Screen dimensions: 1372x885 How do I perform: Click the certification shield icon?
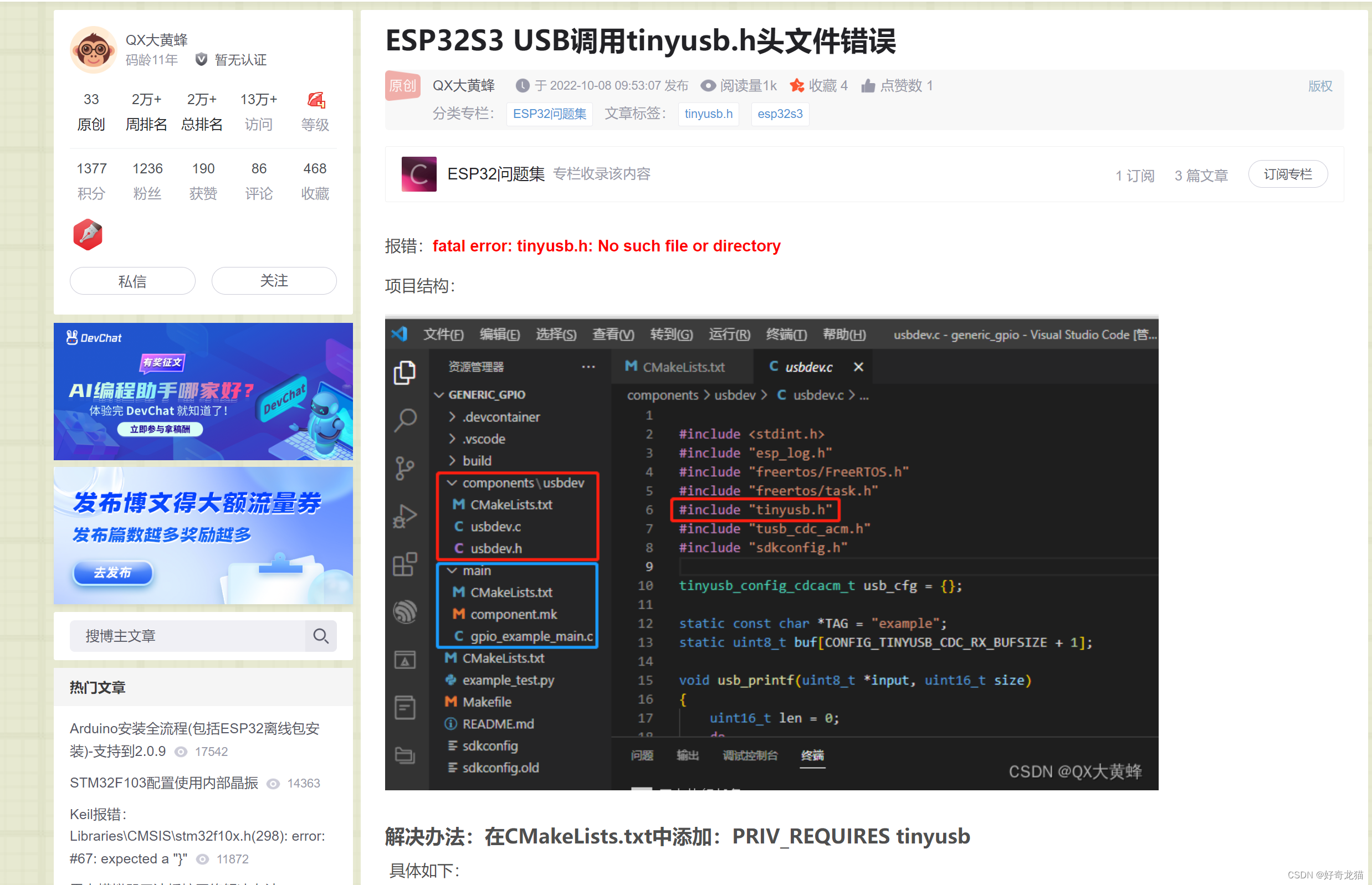pyautogui.click(x=201, y=60)
